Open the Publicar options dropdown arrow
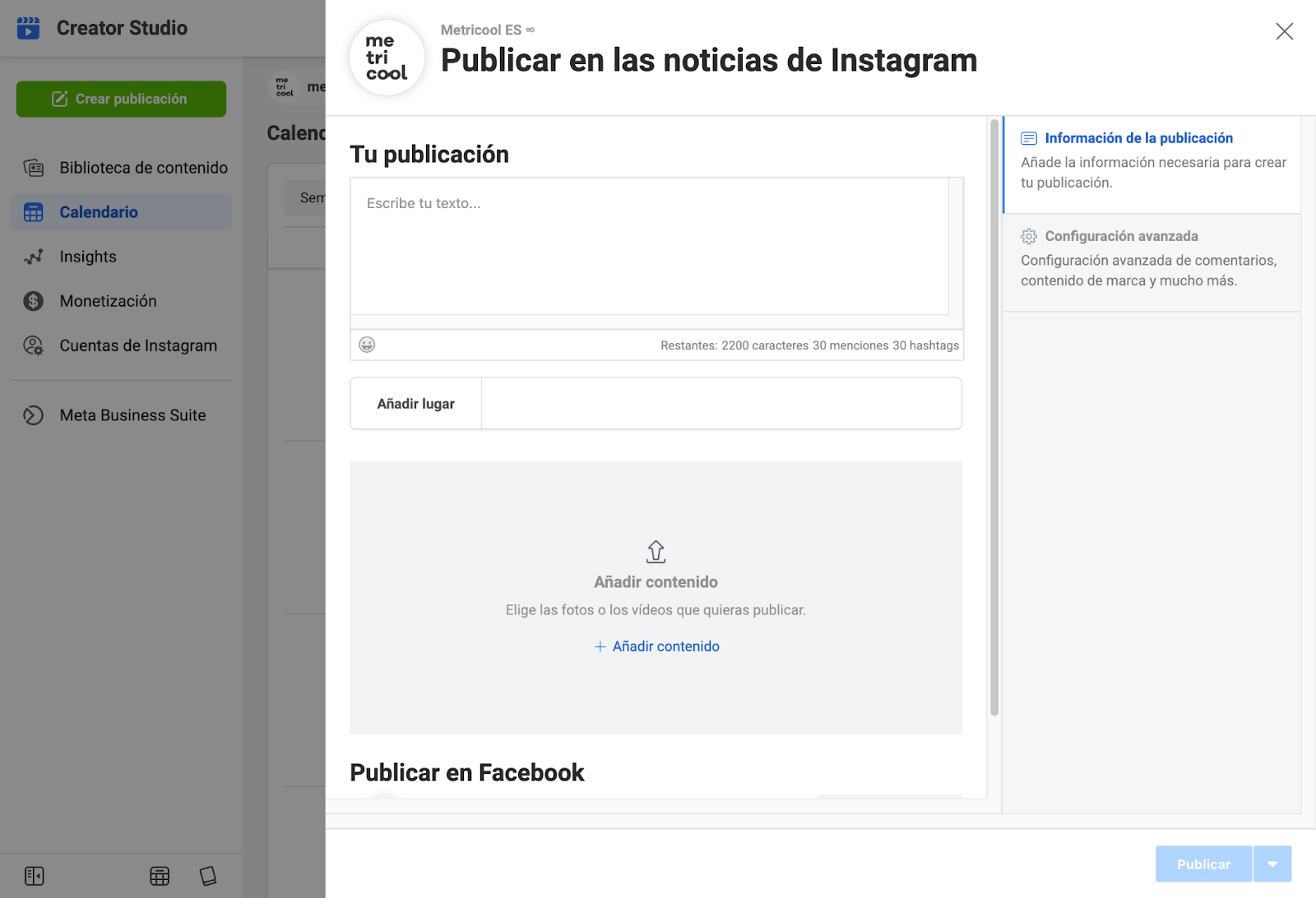The height and width of the screenshot is (898, 1316). tap(1272, 863)
